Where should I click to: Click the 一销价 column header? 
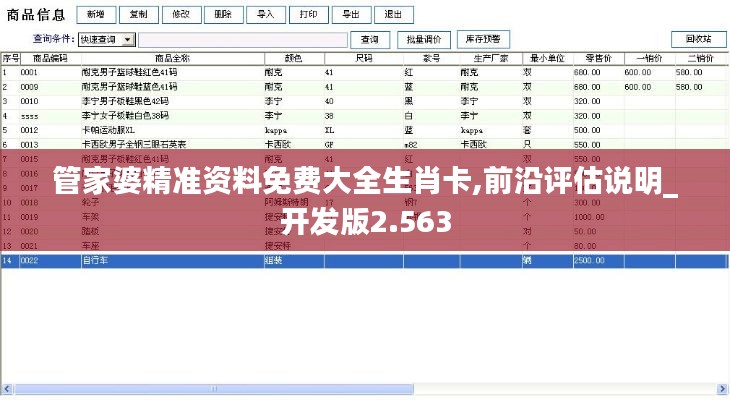tap(649, 58)
